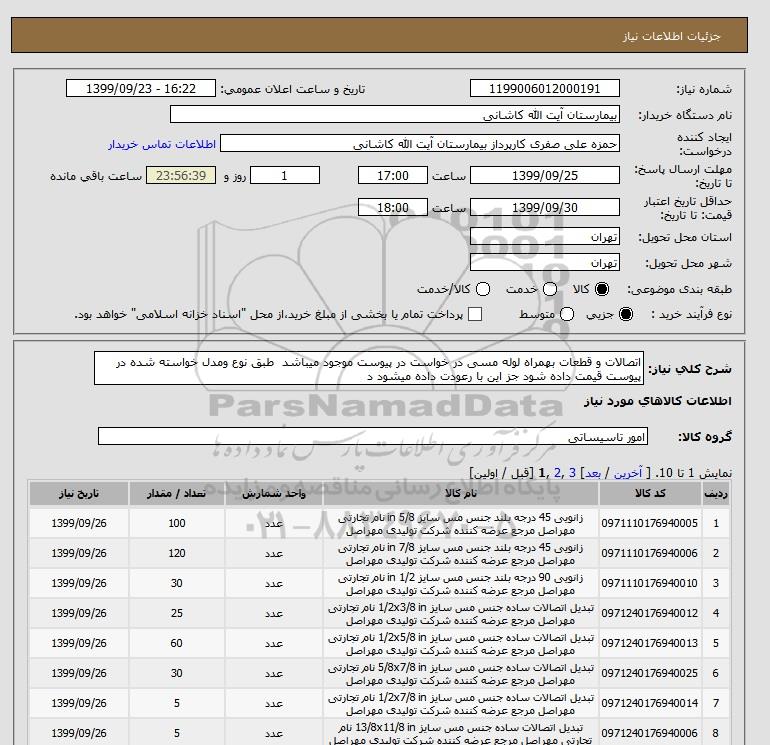Go to the بعد page link
Image resolution: width=770 pixels, height=745 pixels.
coord(593,473)
